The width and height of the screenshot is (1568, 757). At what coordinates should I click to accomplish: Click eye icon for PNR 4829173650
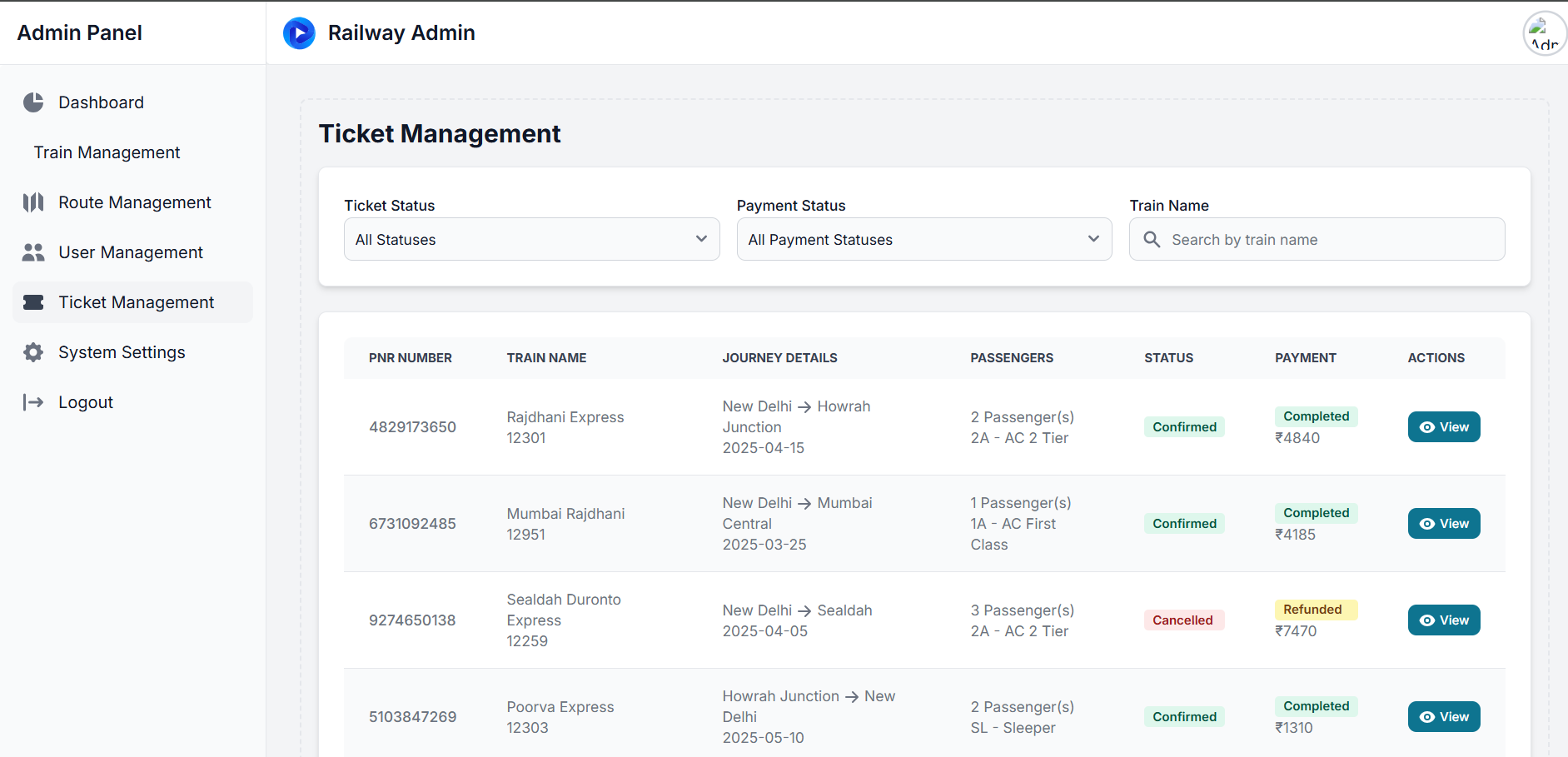[1427, 427]
